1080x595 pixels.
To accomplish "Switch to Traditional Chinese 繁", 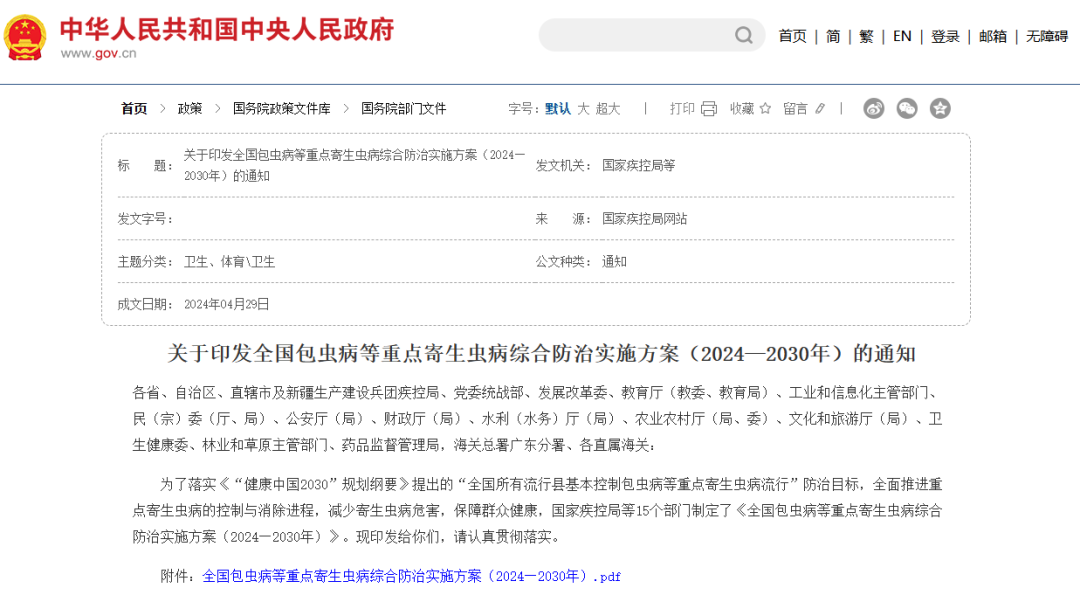I will (x=866, y=36).
